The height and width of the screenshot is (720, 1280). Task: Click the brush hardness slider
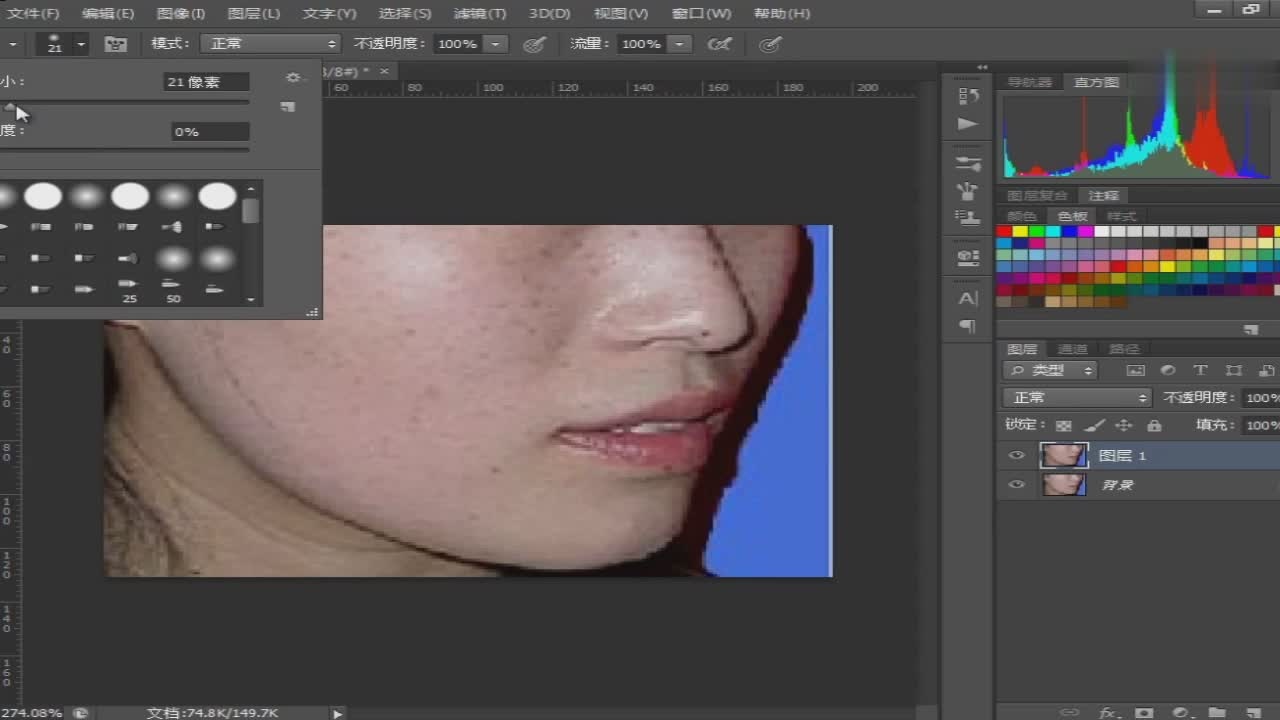coord(124,150)
